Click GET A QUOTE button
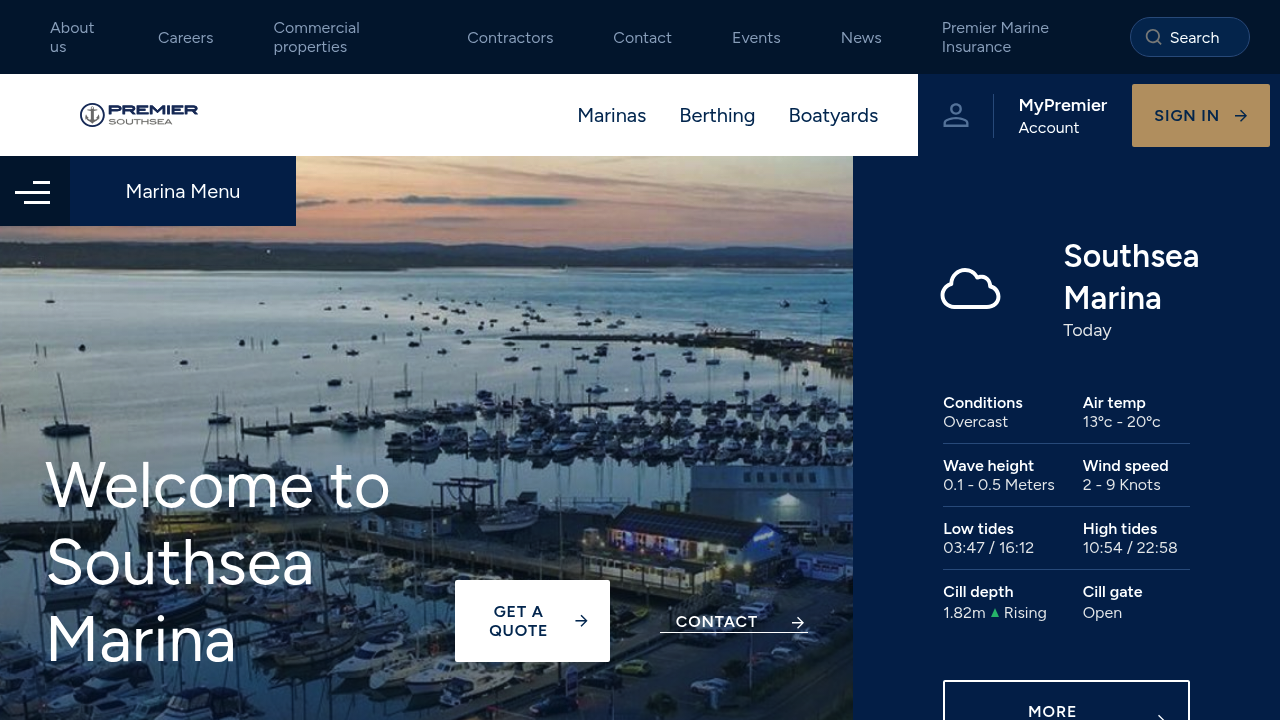 coord(532,621)
